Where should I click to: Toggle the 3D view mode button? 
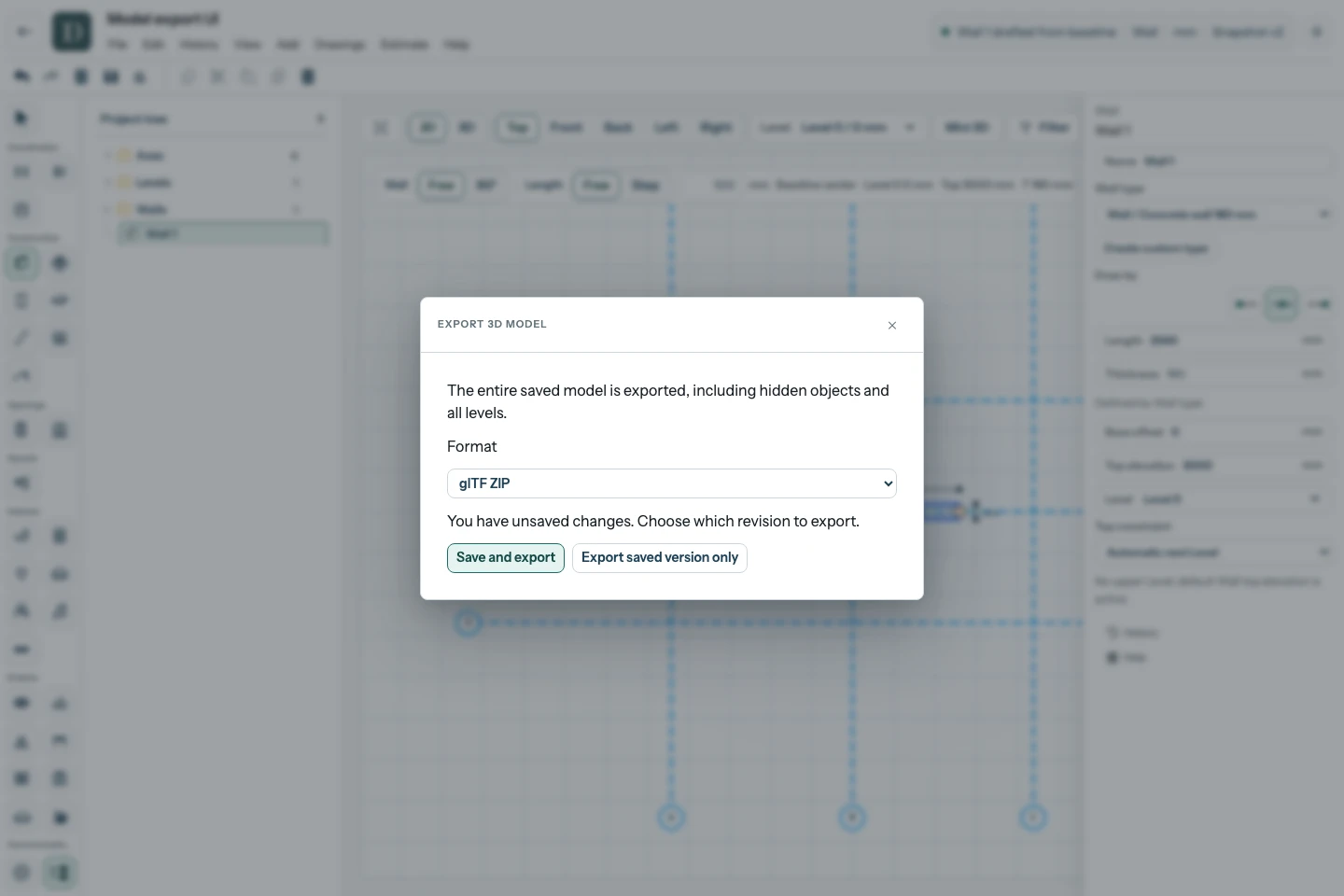tap(467, 127)
